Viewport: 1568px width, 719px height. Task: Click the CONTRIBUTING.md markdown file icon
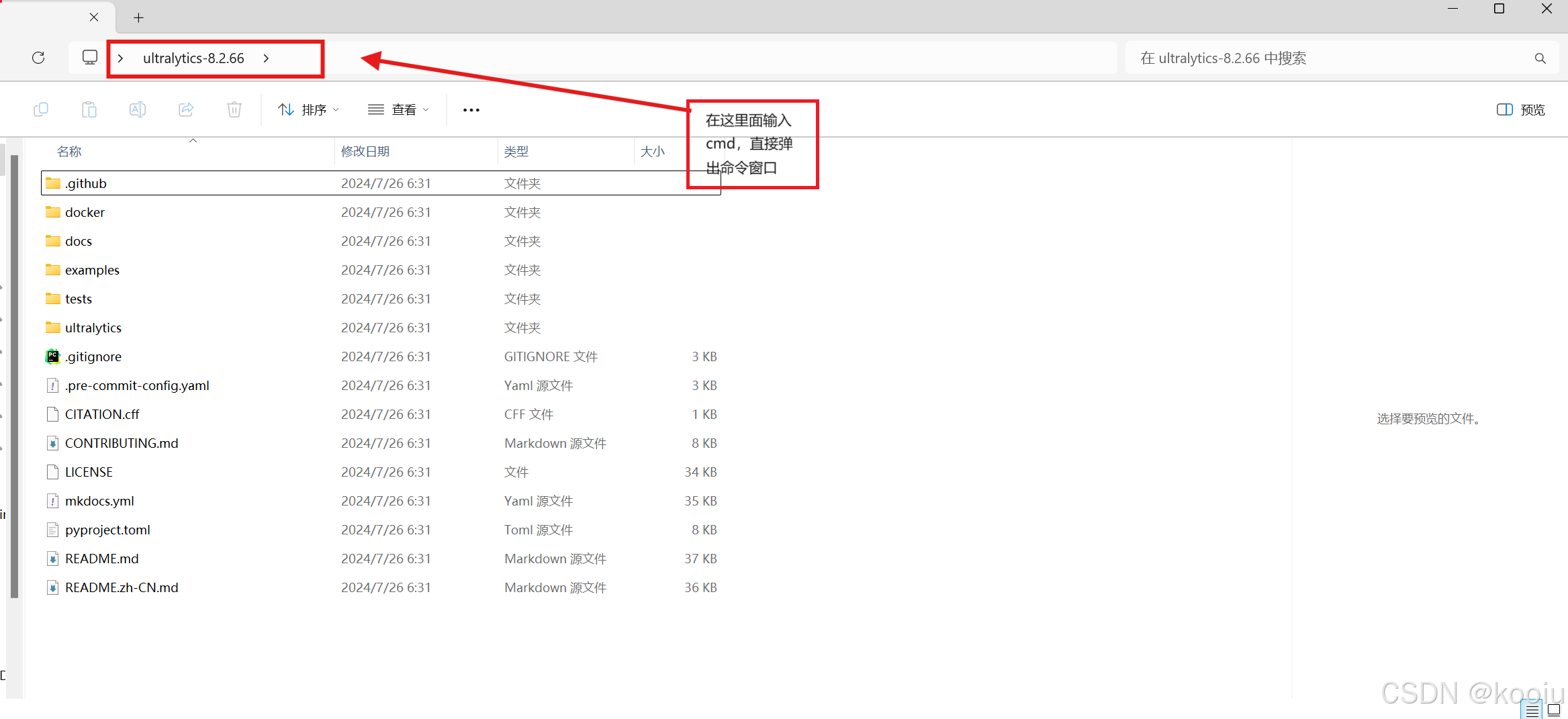[x=53, y=443]
